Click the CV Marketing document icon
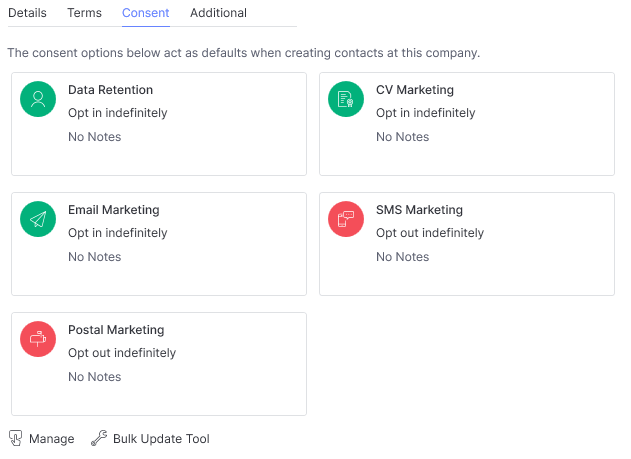631x459 pixels. 346,99
